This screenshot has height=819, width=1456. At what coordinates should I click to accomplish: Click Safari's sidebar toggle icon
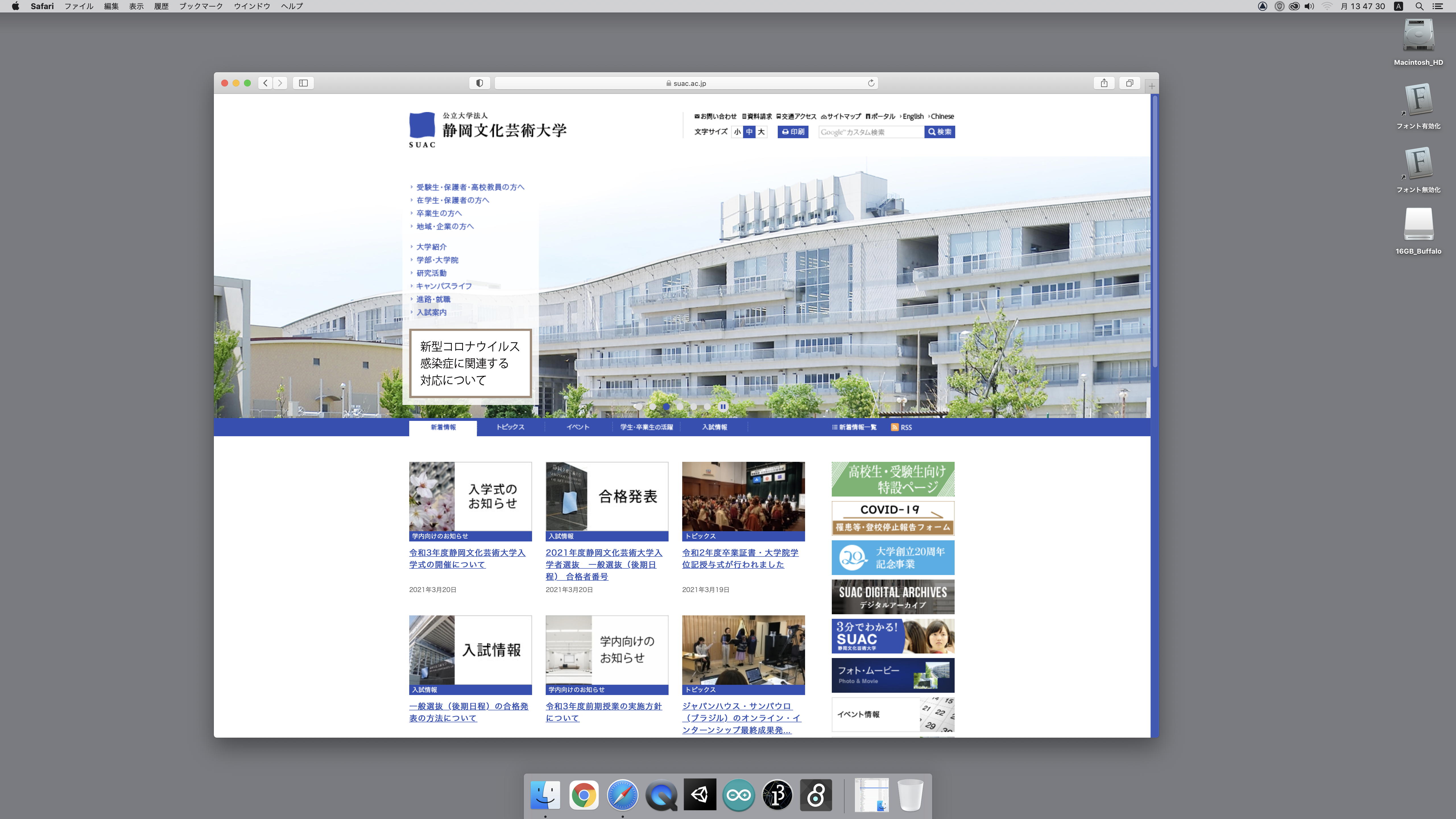[x=303, y=83]
